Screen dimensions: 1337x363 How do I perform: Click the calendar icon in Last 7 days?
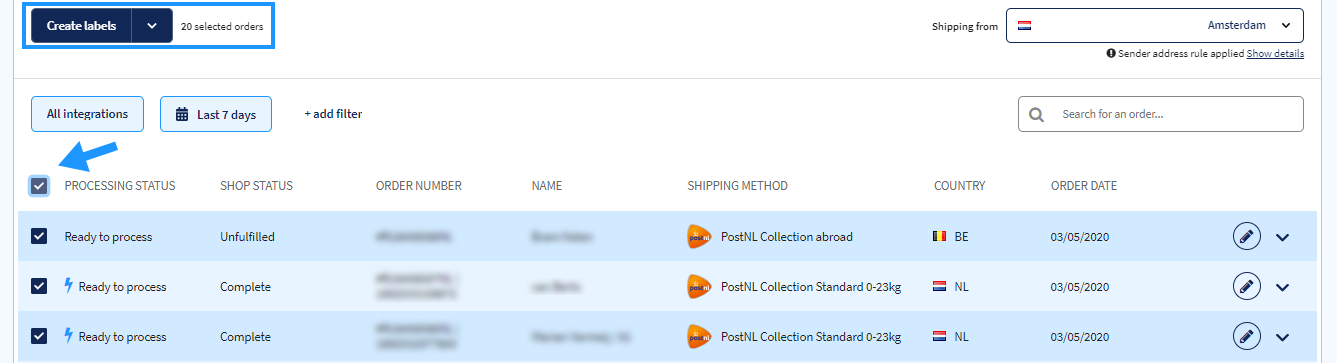click(182, 114)
